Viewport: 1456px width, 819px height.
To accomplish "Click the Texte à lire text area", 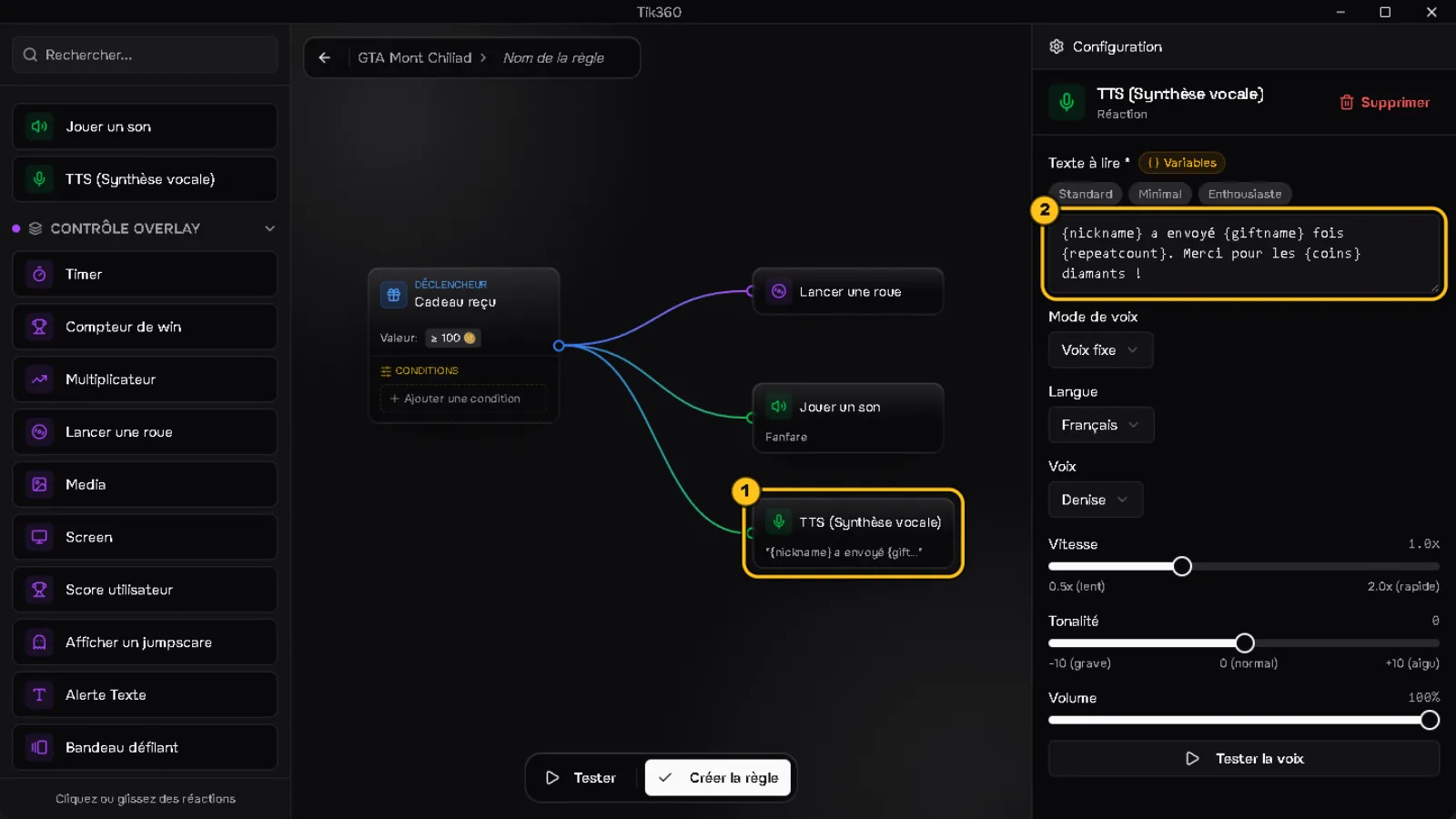I will (x=1244, y=254).
